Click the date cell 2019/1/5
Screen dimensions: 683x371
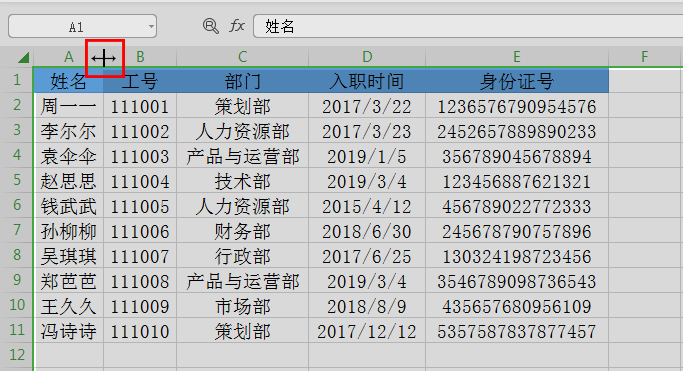tap(367, 156)
